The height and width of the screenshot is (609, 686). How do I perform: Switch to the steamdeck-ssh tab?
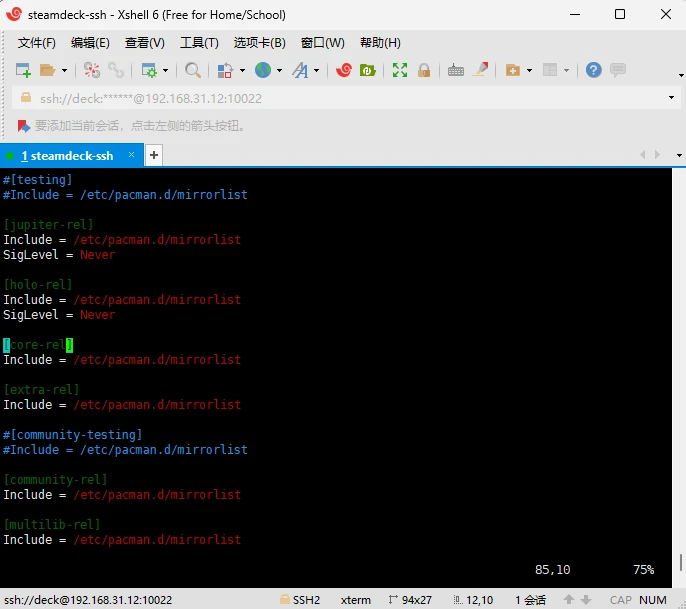tap(67, 156)
